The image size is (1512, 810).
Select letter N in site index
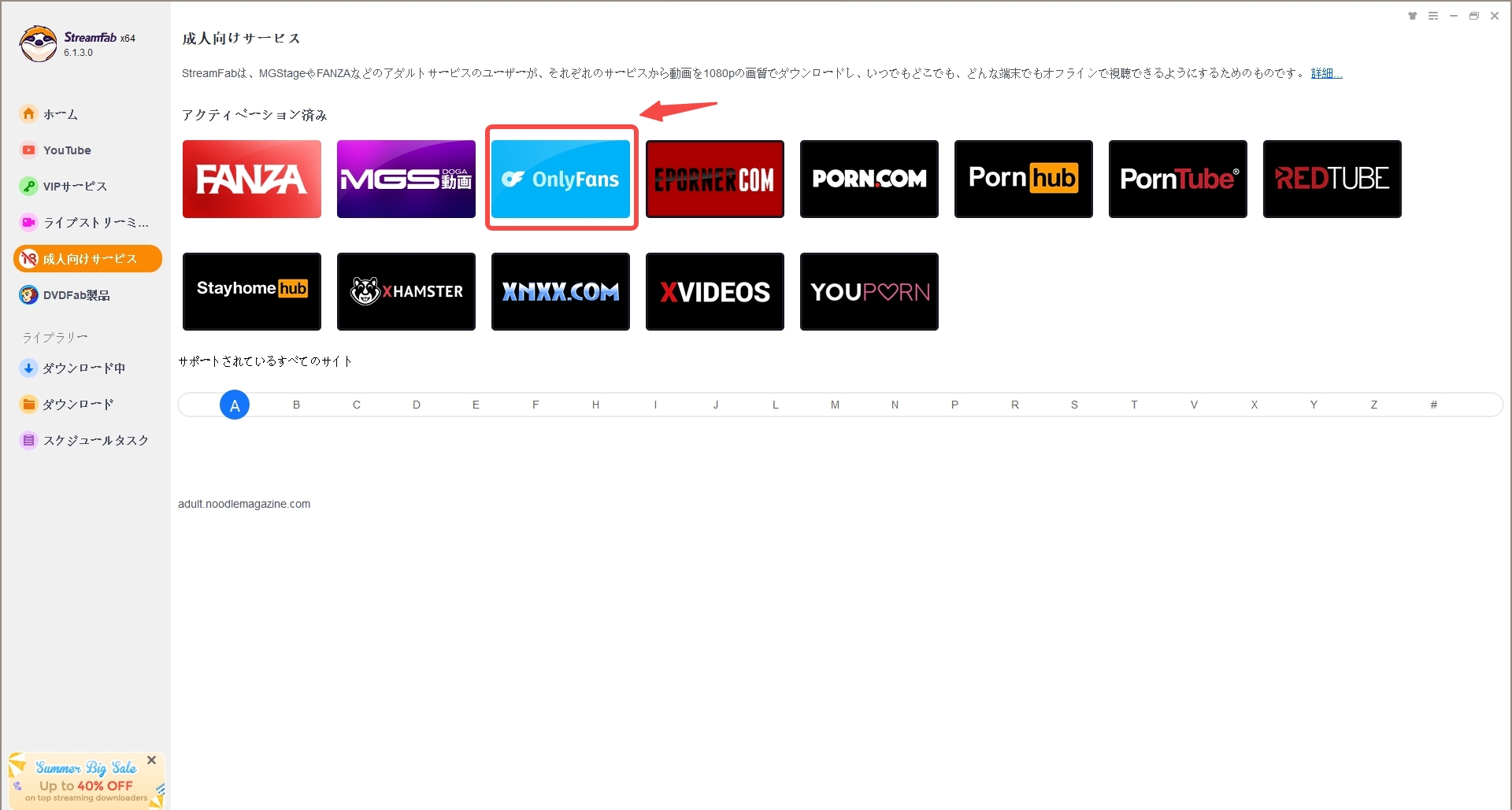(x=895, y=405)
